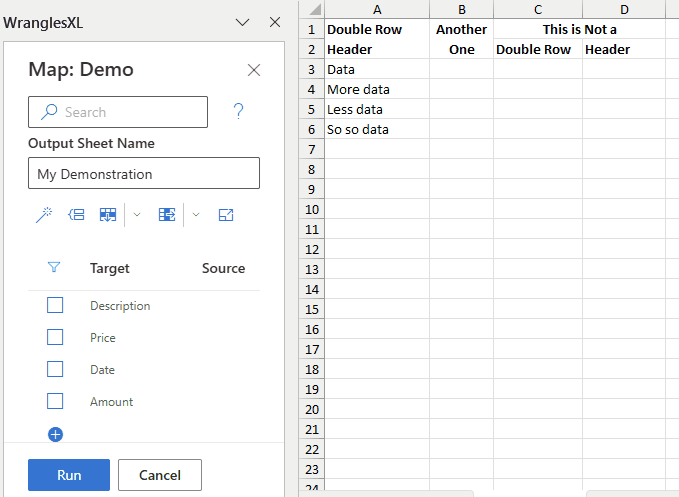Click the pop-out window icon
Image resolution: width=679 pixels, height=497 pixels.
(x=226, y=214)
